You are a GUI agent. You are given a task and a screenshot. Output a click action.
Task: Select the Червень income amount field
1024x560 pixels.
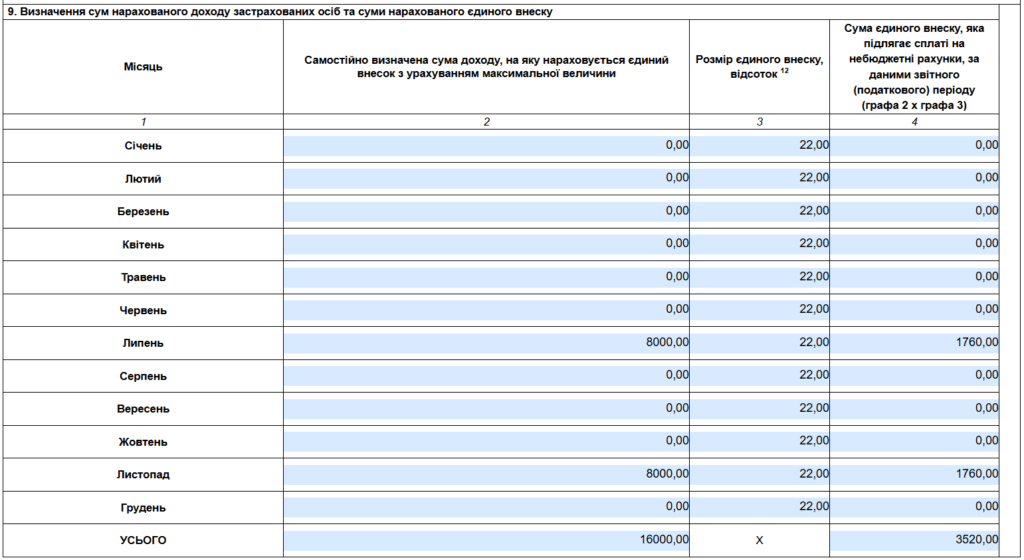tap(486, 310)
